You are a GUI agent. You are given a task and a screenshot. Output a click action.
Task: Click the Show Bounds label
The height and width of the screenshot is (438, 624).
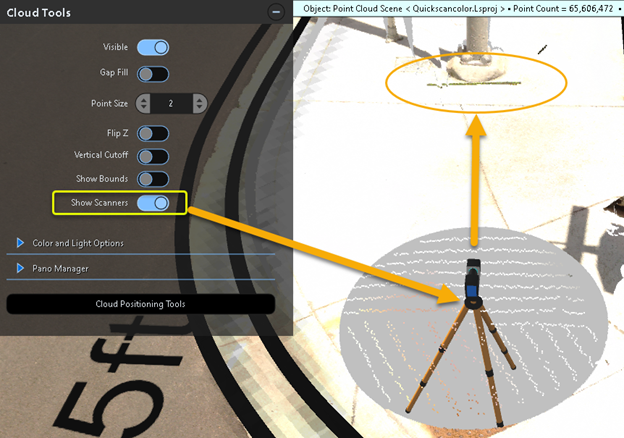click(102, 179)
